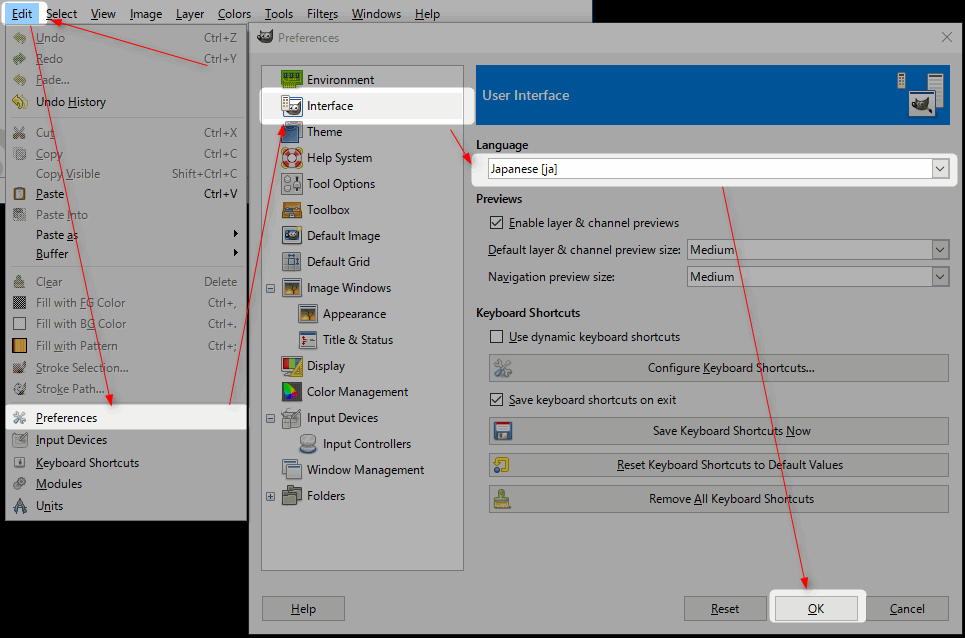Click Reset Keyboard Shortcuts to Default Values
This screenshot has height=638, width=965.
click(x=719, y=465)
